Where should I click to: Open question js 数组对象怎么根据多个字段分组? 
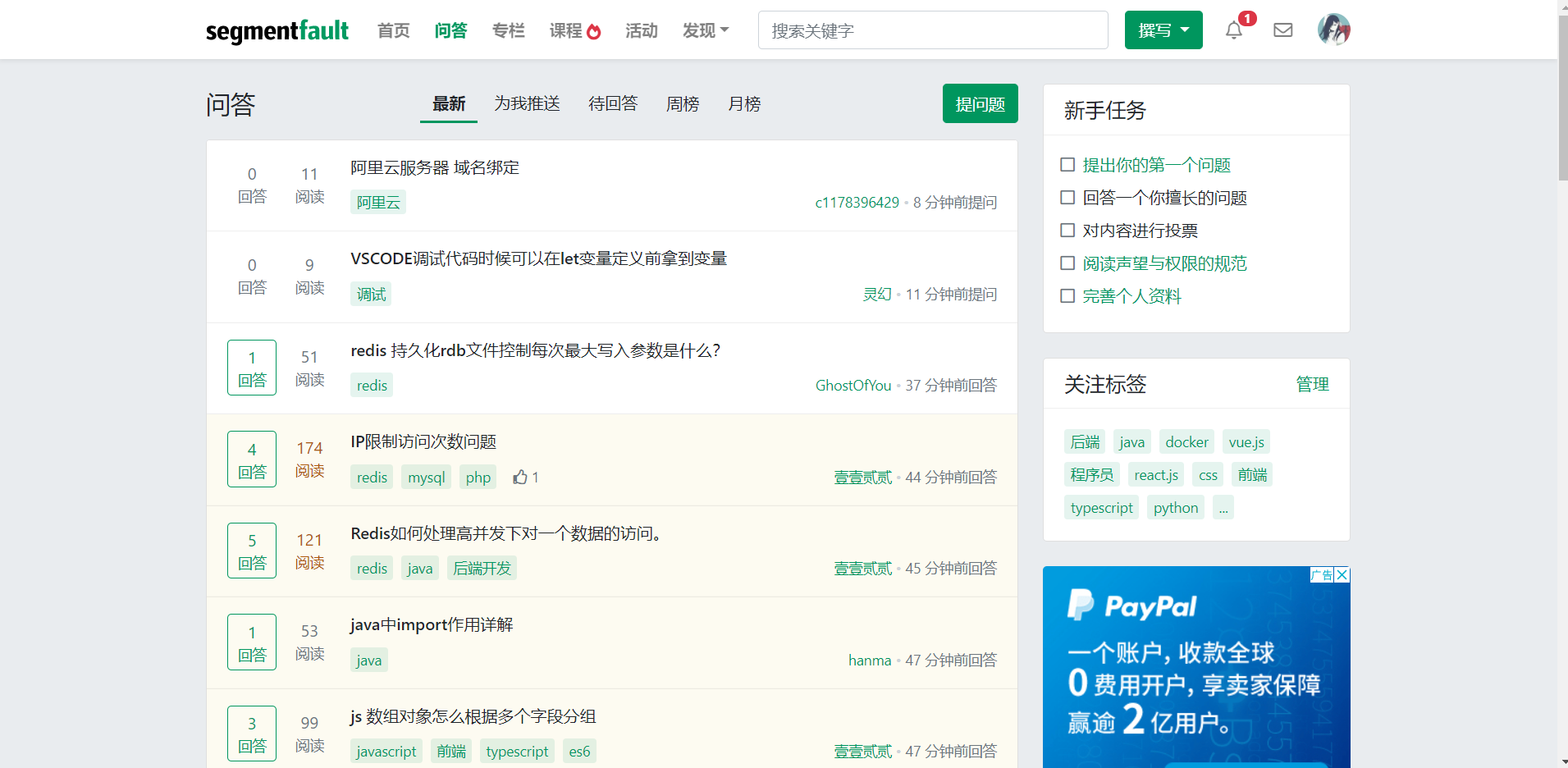point(473,716)
